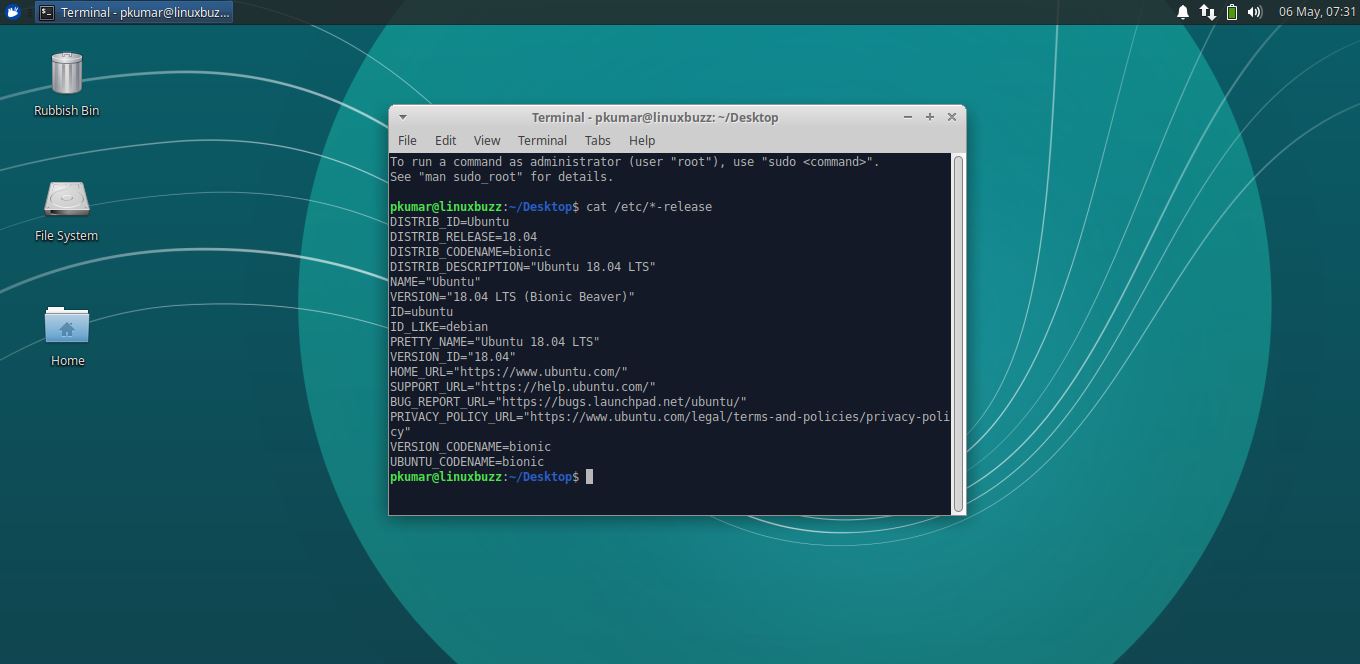Click the DISTRIB_DESCRIPTION line

click(522, 267)
